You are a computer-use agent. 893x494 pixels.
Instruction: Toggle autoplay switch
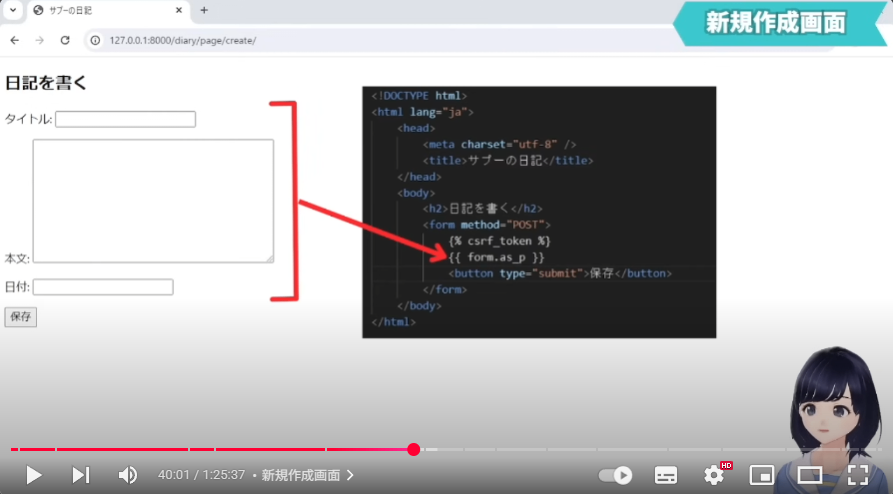point(616,475)
